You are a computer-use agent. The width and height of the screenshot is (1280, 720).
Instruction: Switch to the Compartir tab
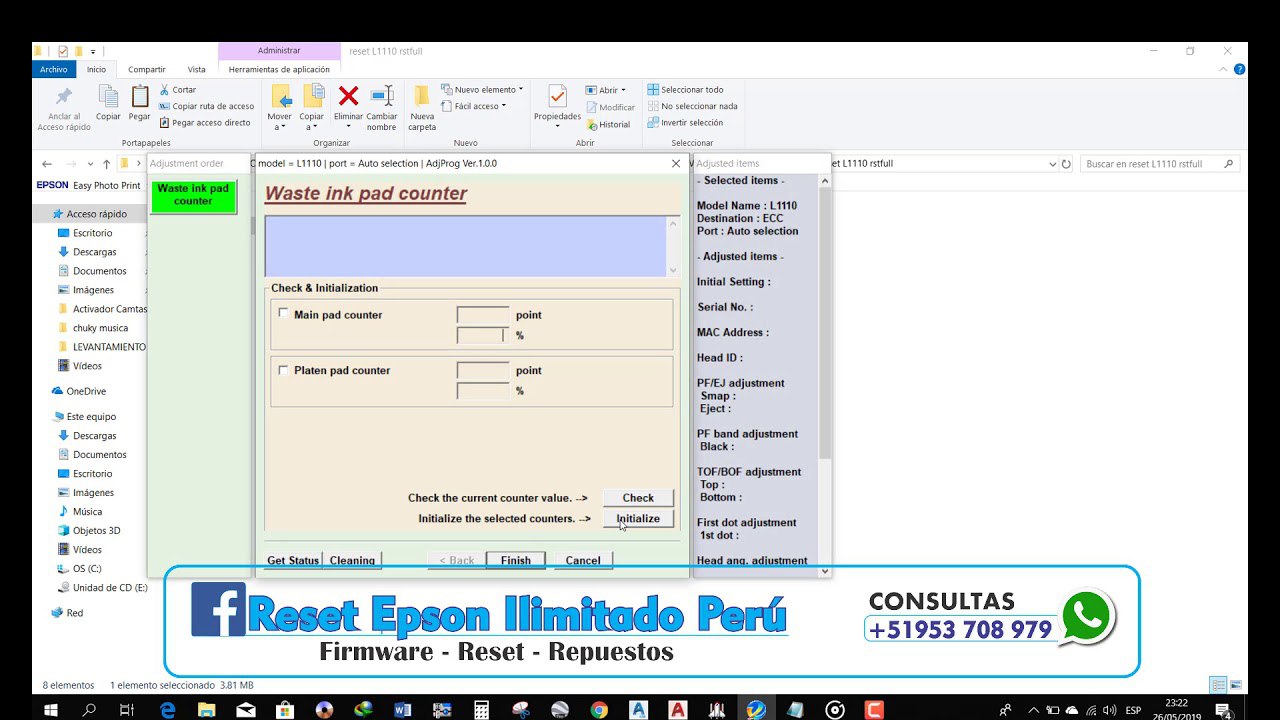pos(147,69)
